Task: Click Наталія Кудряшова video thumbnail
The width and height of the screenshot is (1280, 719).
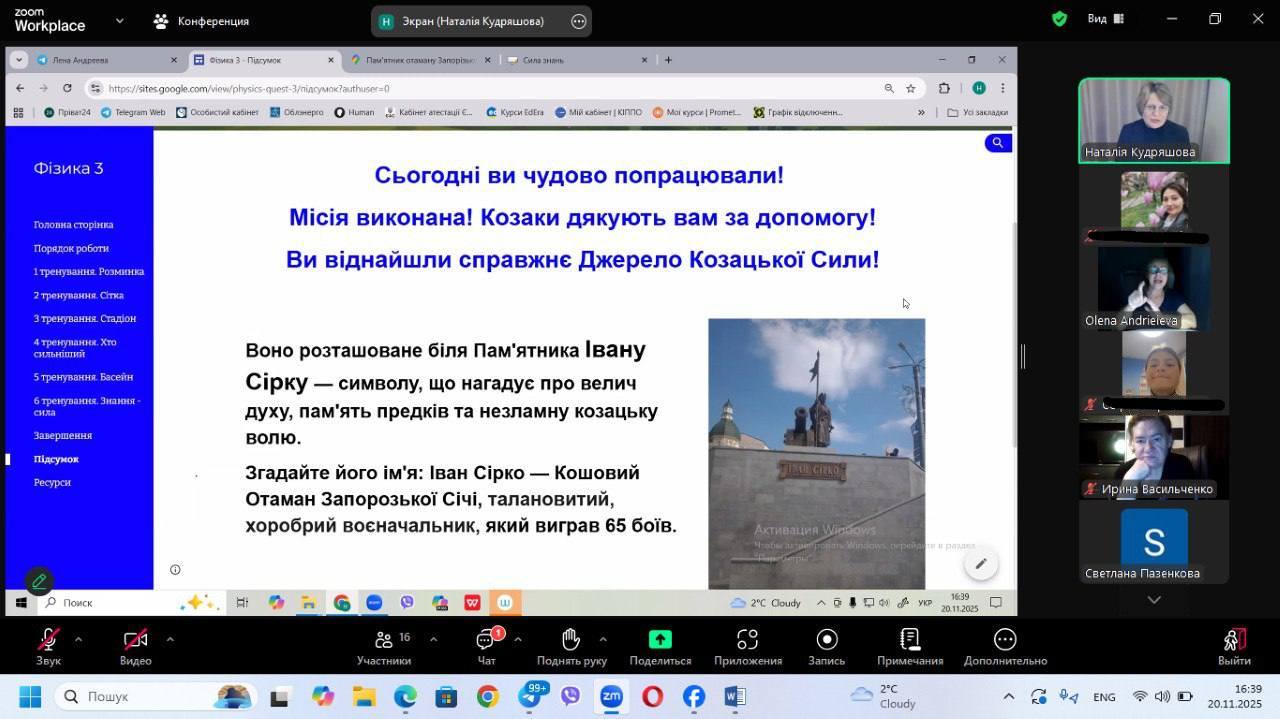Action: 1154,120
